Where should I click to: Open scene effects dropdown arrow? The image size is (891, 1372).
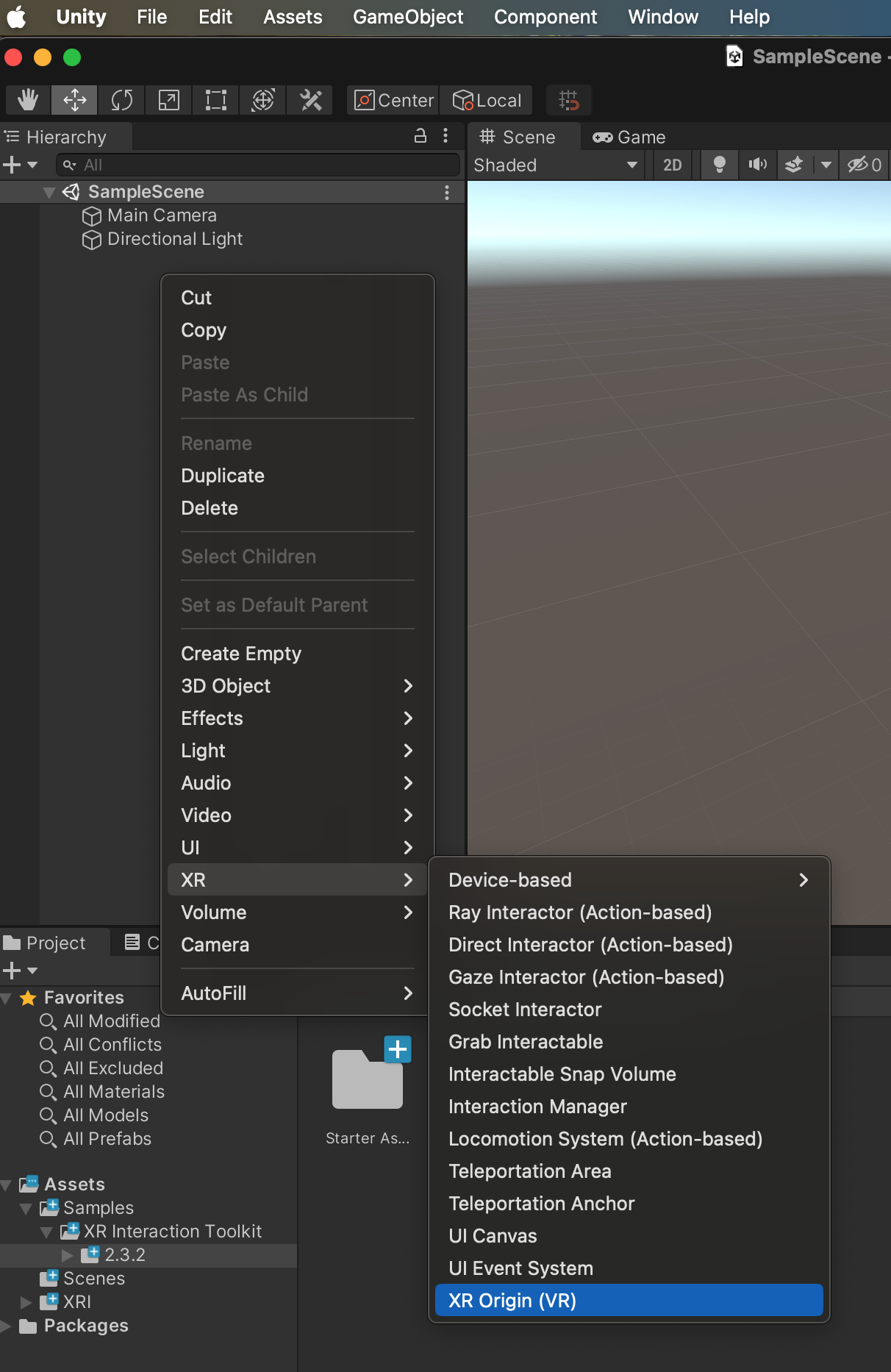[x=826, y=165]
